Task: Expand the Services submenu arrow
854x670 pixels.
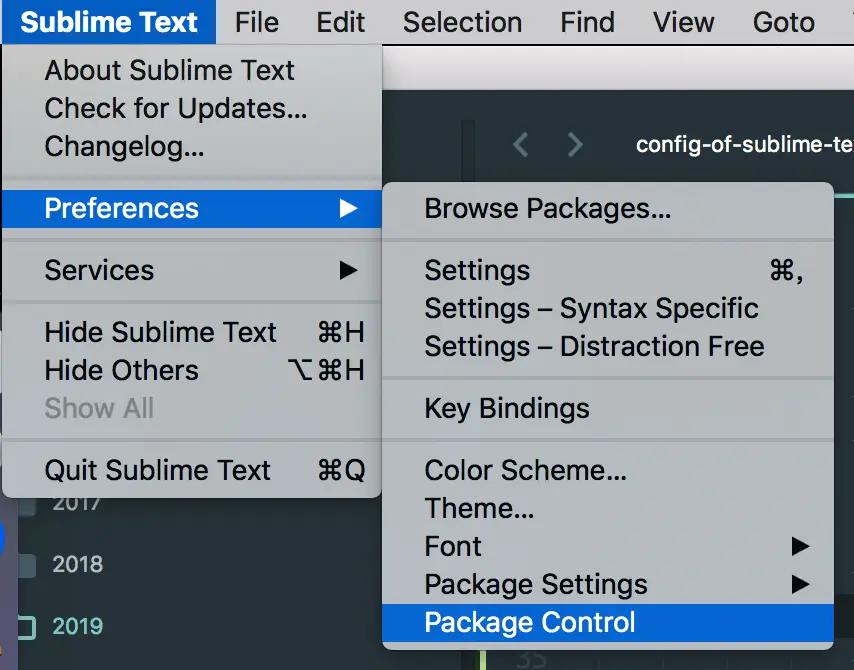Action: [349, 270]
